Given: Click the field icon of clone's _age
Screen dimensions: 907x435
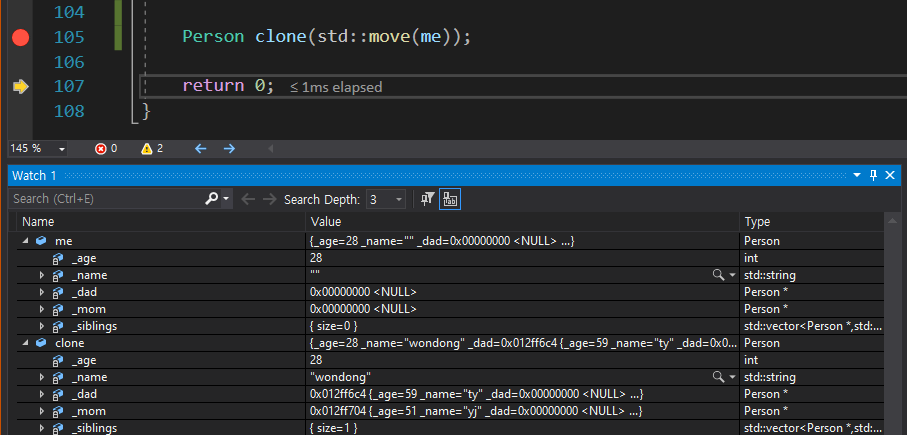Looking at the screenshot, I should (57, 360).
